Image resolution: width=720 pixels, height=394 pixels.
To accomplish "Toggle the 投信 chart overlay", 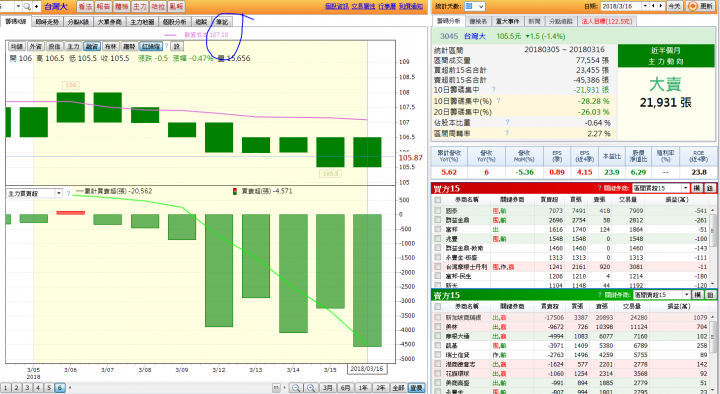I will tap(55, 46).
